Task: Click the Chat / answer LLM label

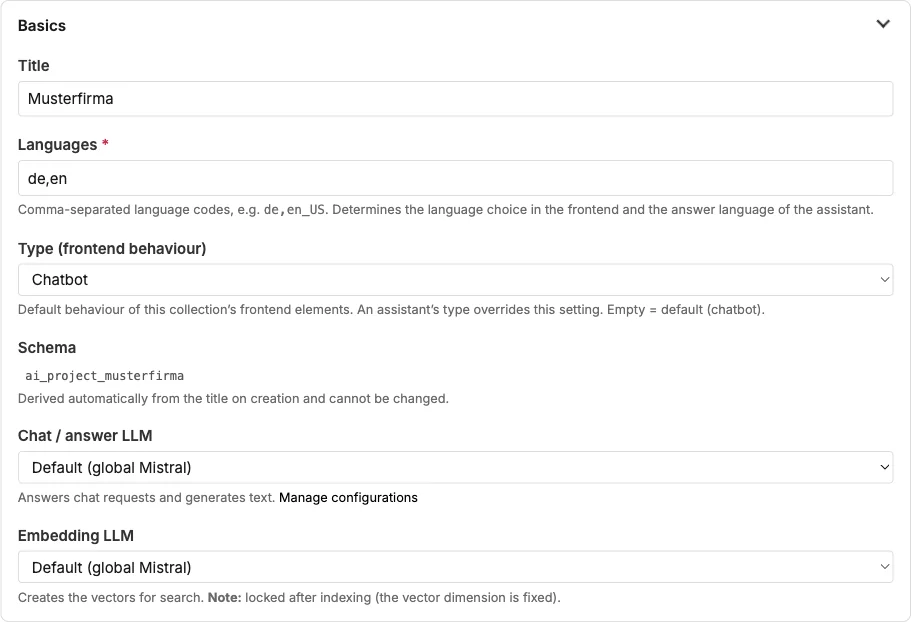Action: tap(85, 436)
